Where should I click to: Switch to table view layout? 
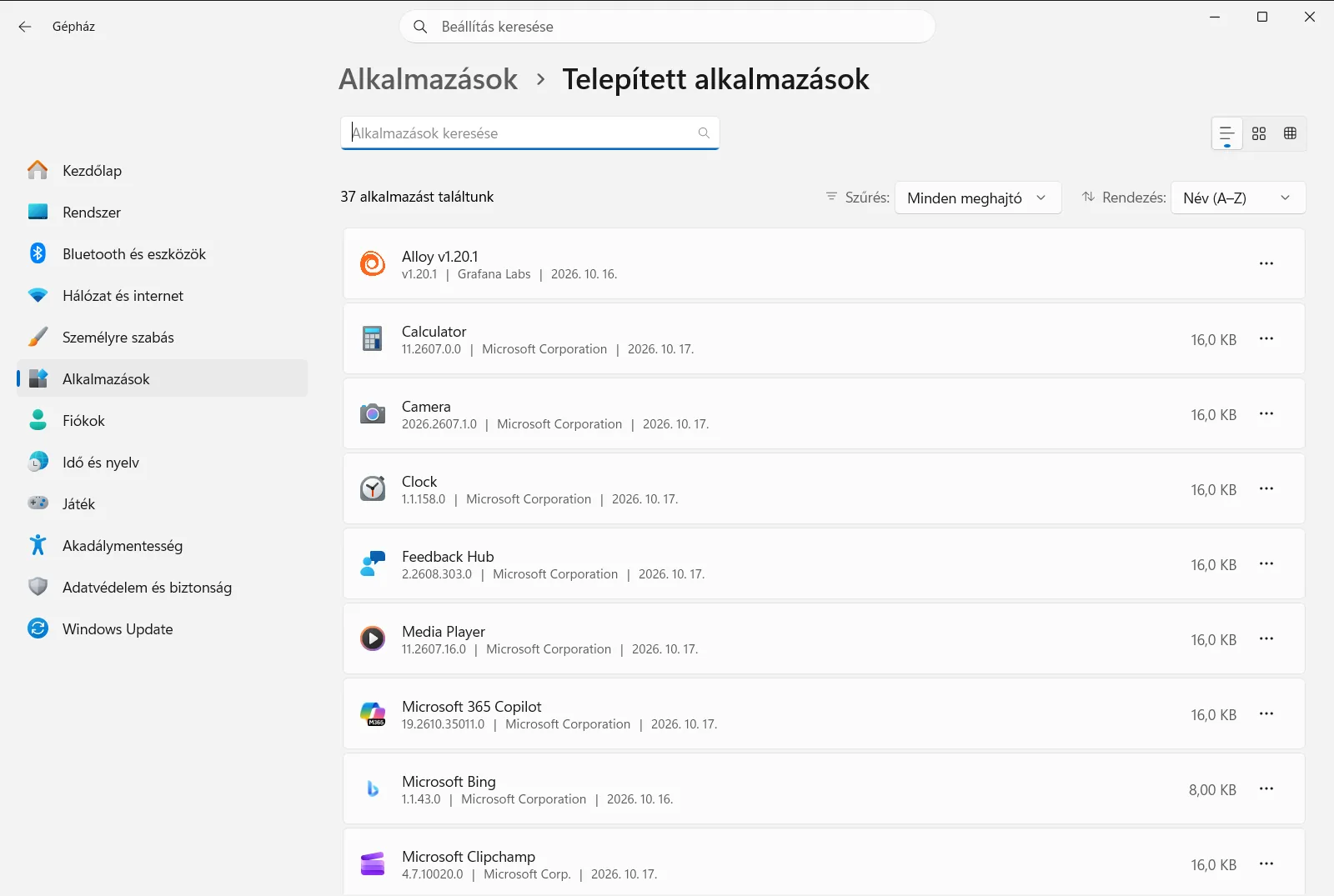point(1290,133)
